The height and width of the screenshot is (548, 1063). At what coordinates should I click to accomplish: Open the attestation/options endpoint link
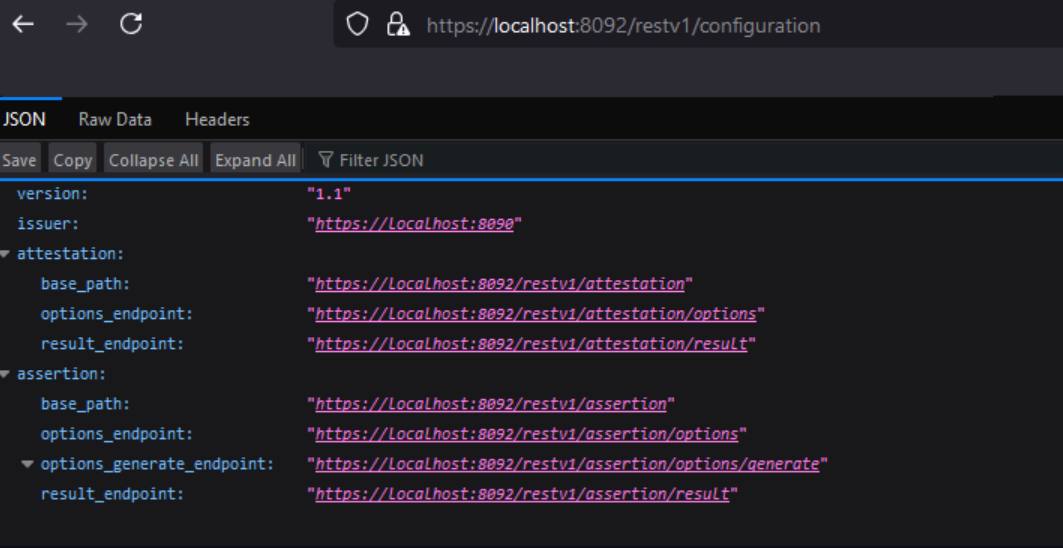point(535,314)
